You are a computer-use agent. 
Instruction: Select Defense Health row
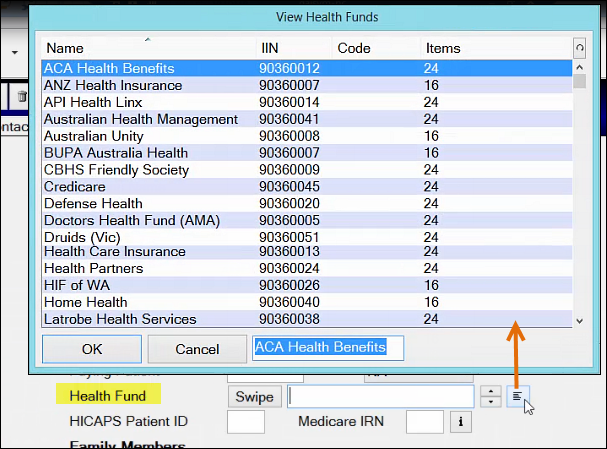tap(307, 204)
